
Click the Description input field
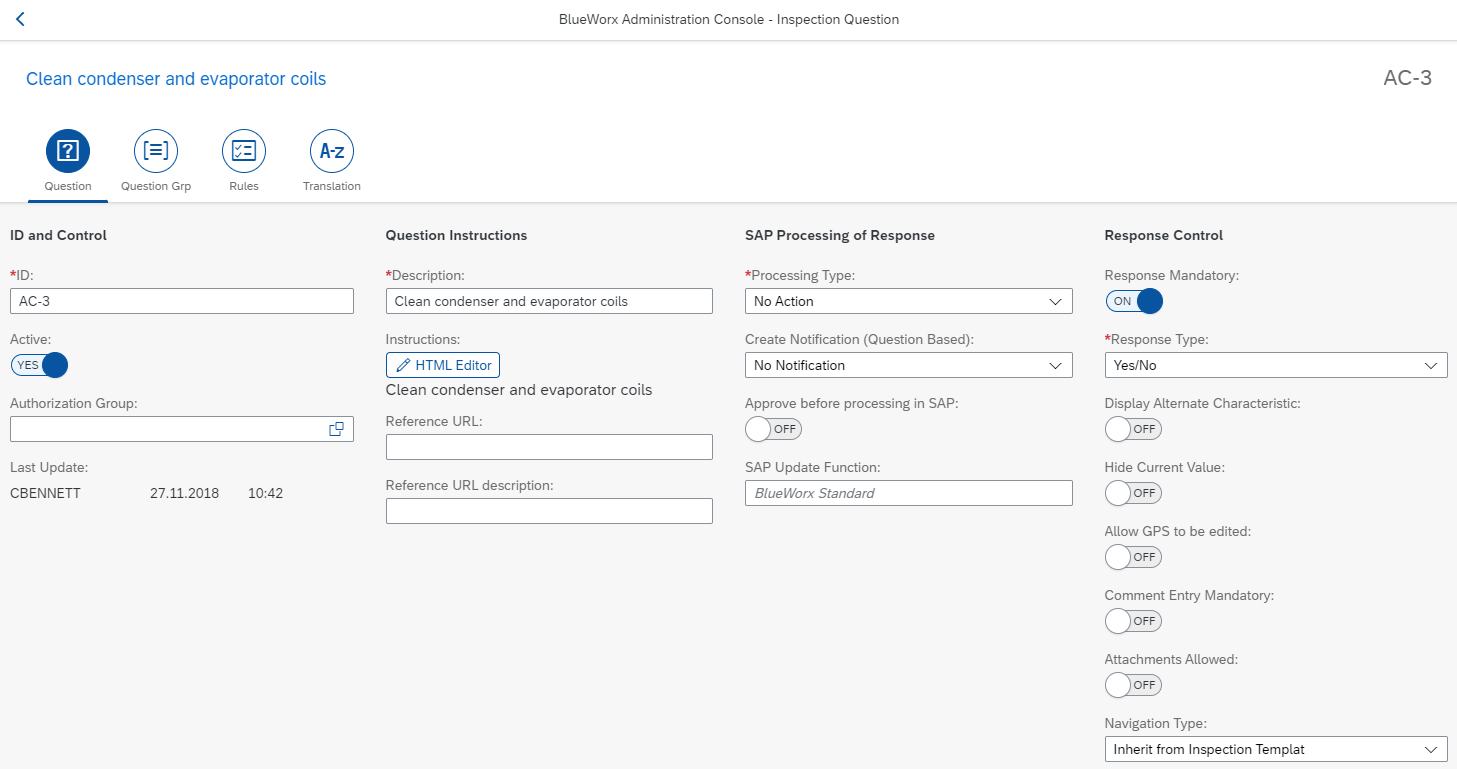click(x=549, y=301)
